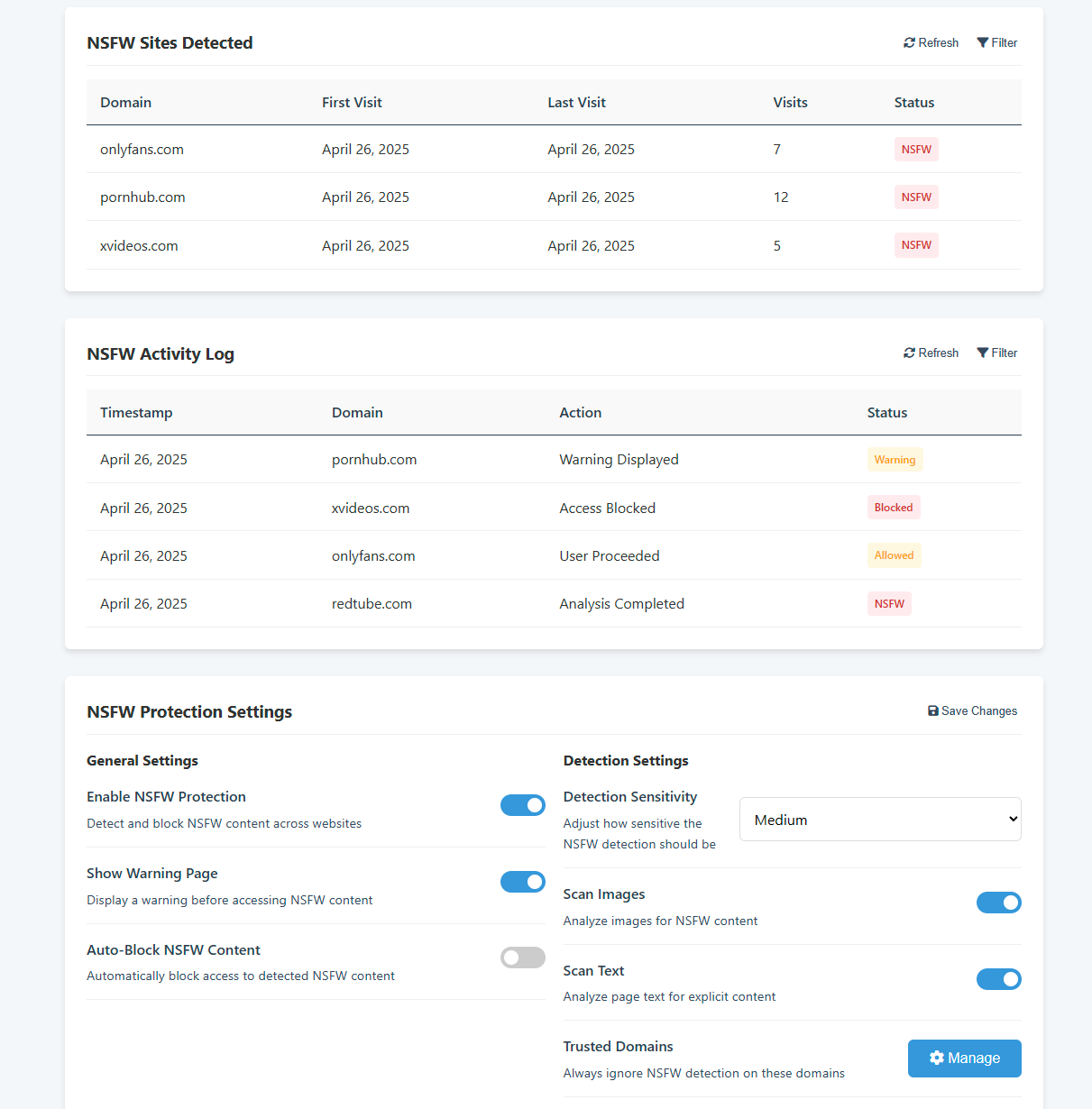This screenshot has height=1109, width=1092.
Task: Open Manage for Trusted Domains
Action: (x=965, y=1059)
